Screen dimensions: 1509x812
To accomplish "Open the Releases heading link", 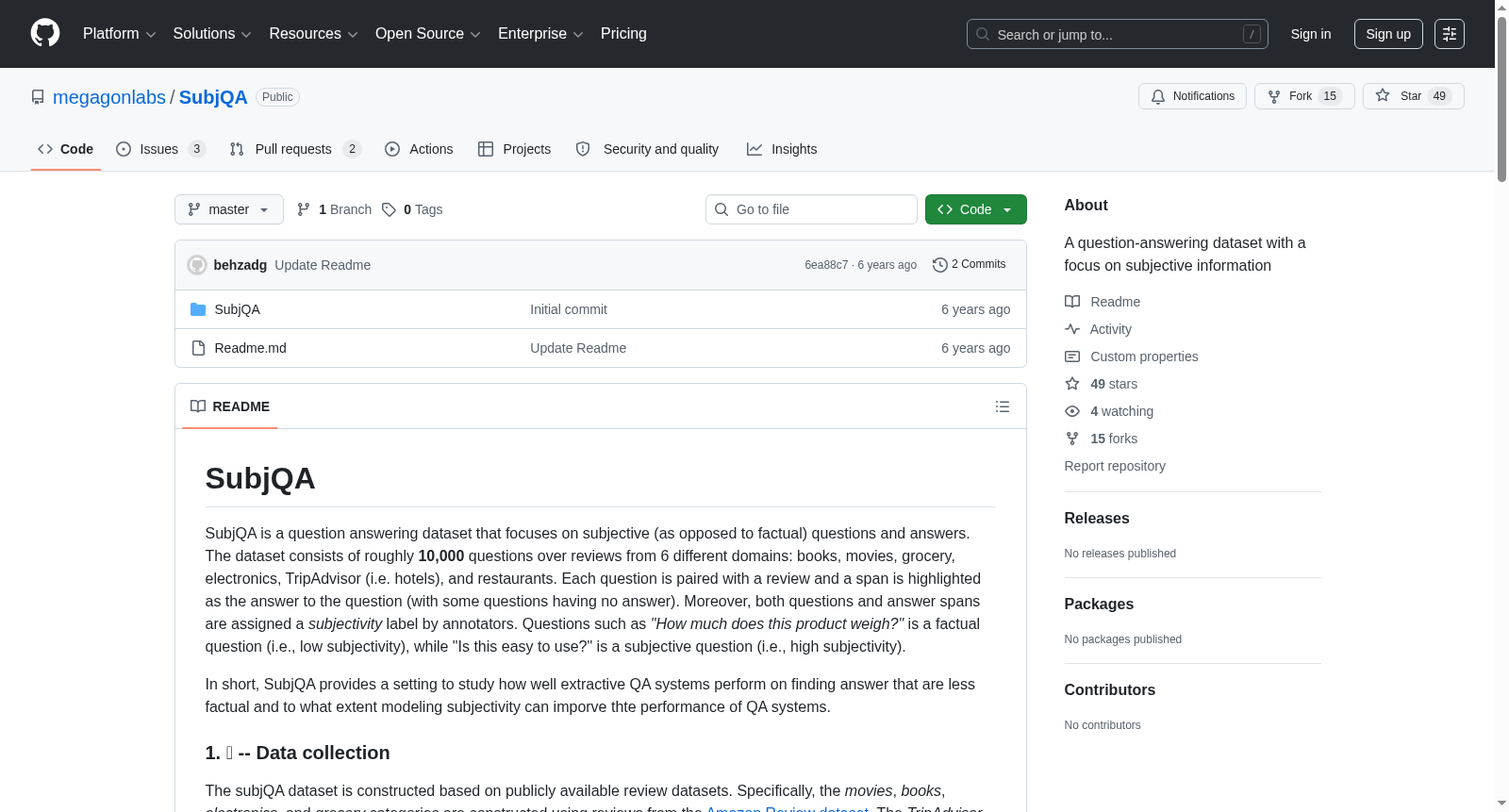I will pos(1097,519).
